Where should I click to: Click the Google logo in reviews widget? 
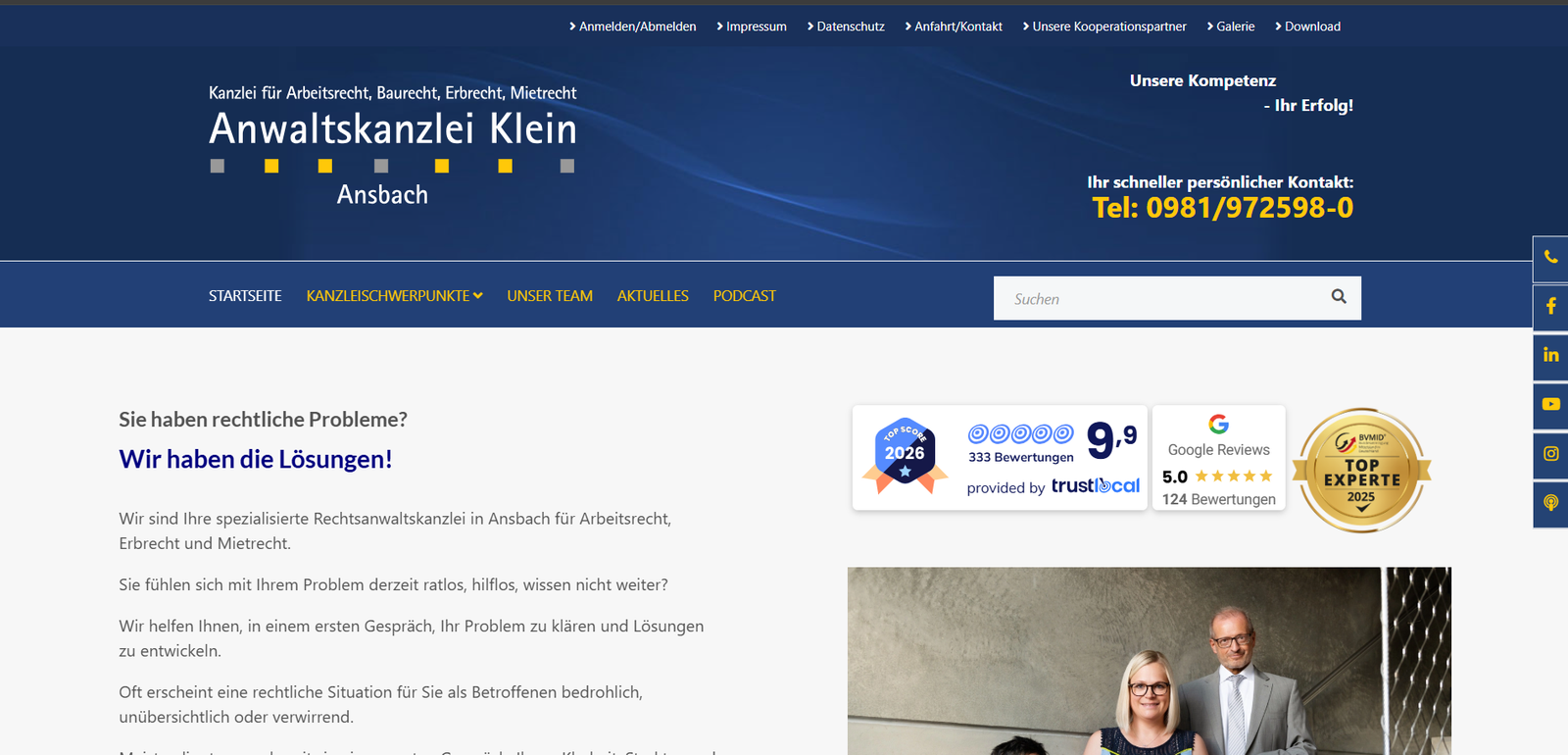tap(1218, 424)
